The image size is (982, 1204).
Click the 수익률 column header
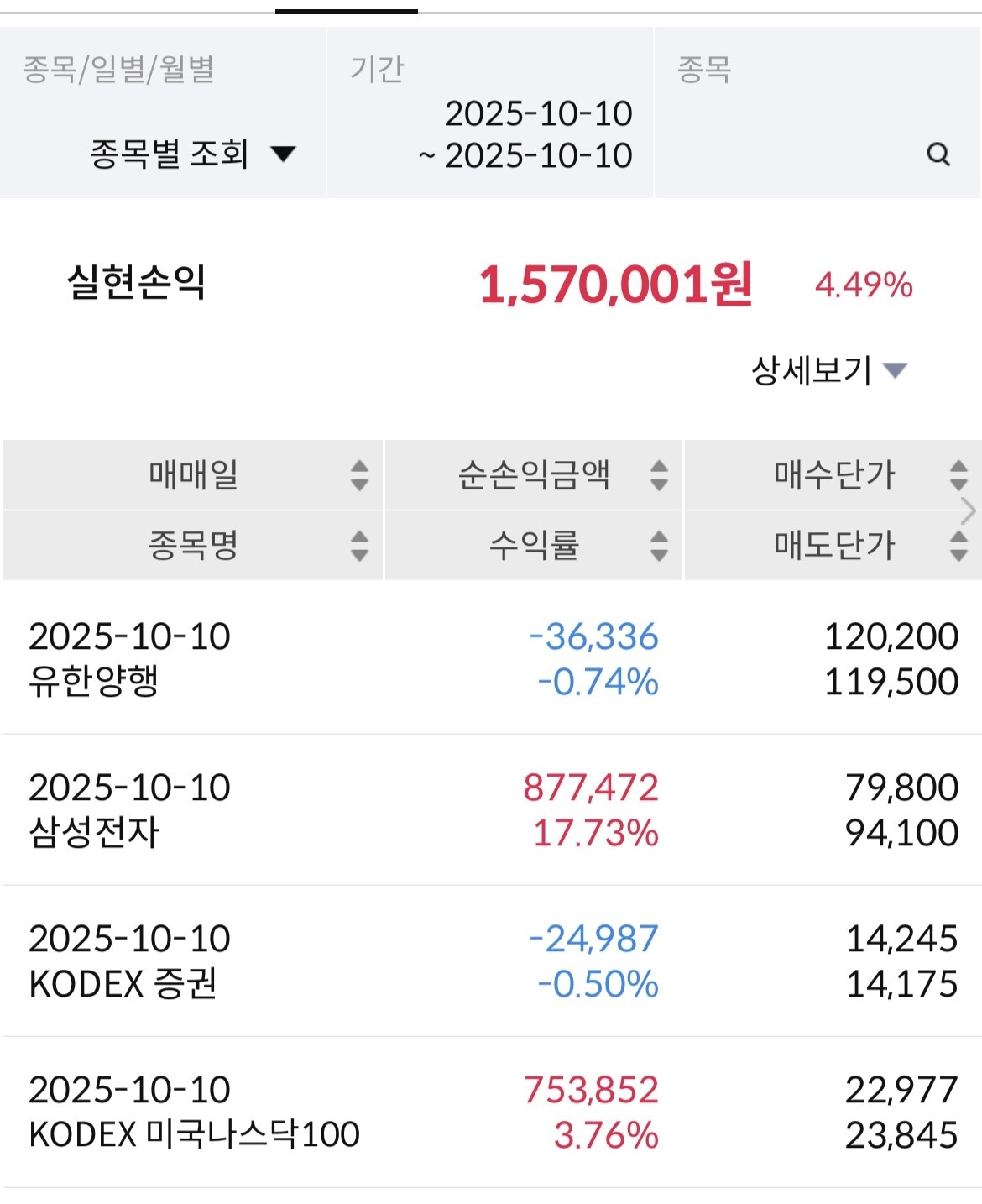534,546
